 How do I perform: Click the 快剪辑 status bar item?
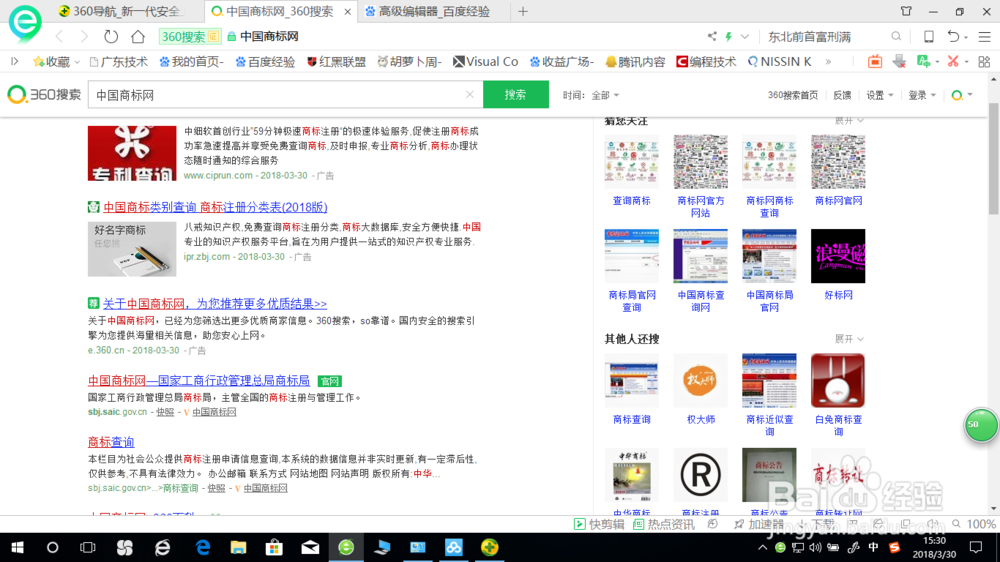click(x=599, y=524)
